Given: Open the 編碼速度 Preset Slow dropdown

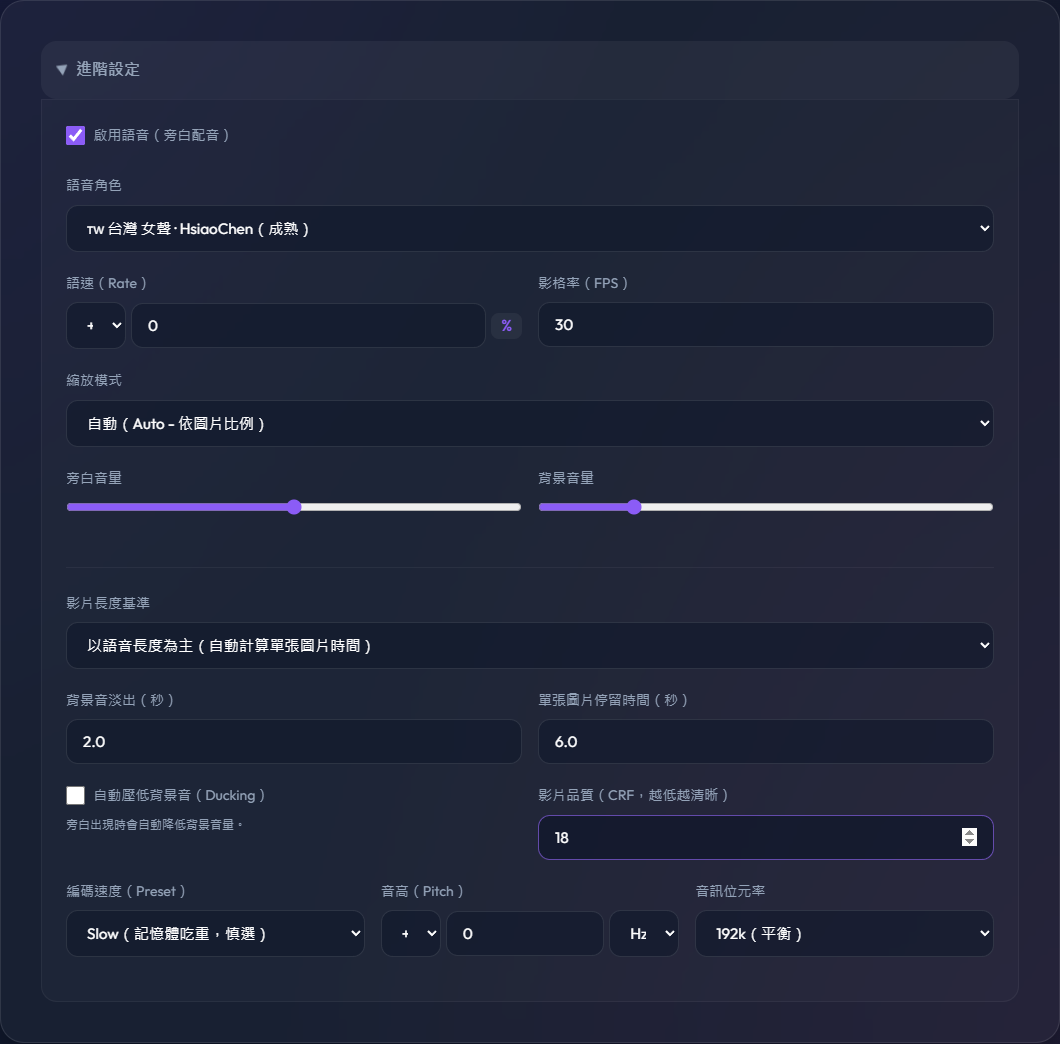Looking at the screenshot, I should pos(215,933).
